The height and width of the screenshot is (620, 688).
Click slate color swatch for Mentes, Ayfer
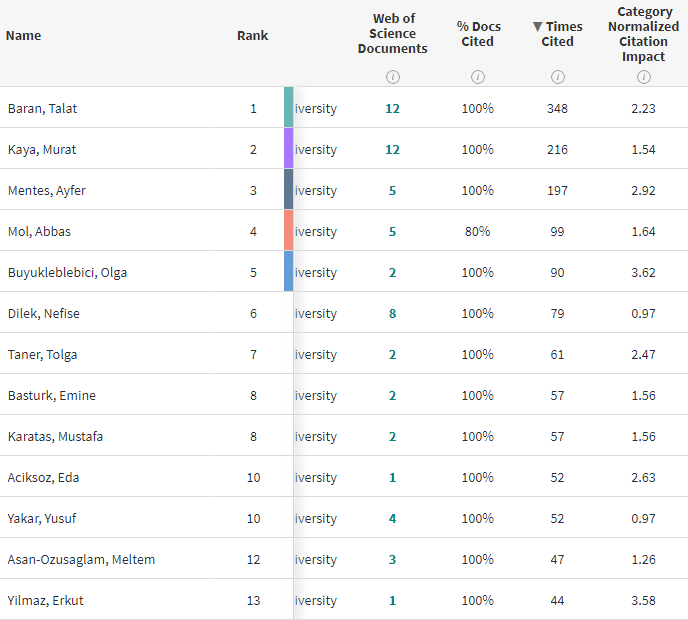[289, 190]
